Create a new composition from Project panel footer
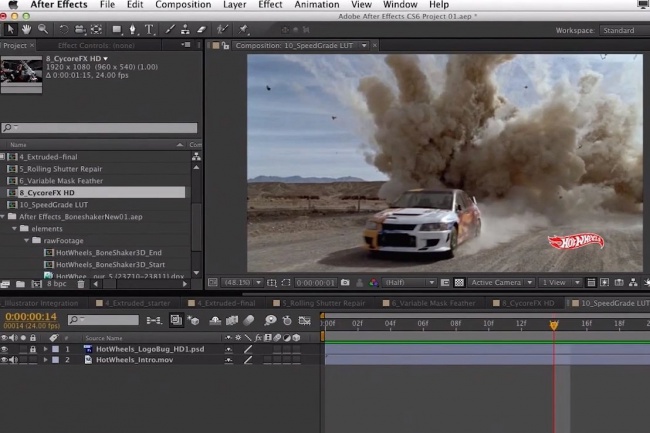This screenshot has height=433, width=650. pyautogui.click(x=36, y=284)
